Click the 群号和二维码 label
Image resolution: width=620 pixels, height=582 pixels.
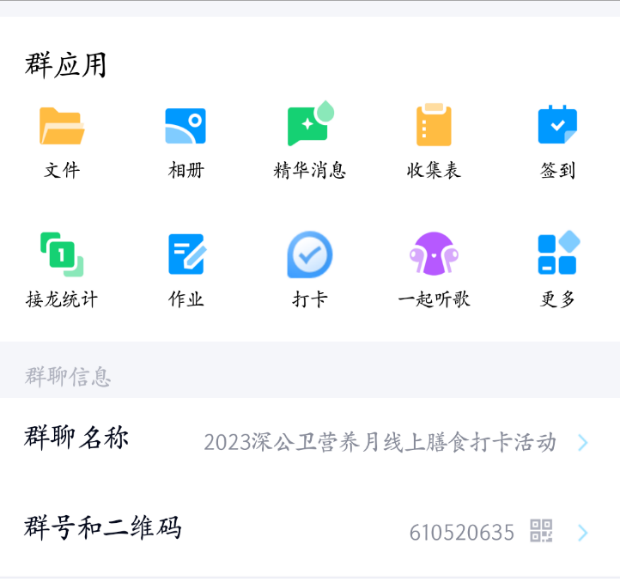pyautogui.click(x=103, y=527)
